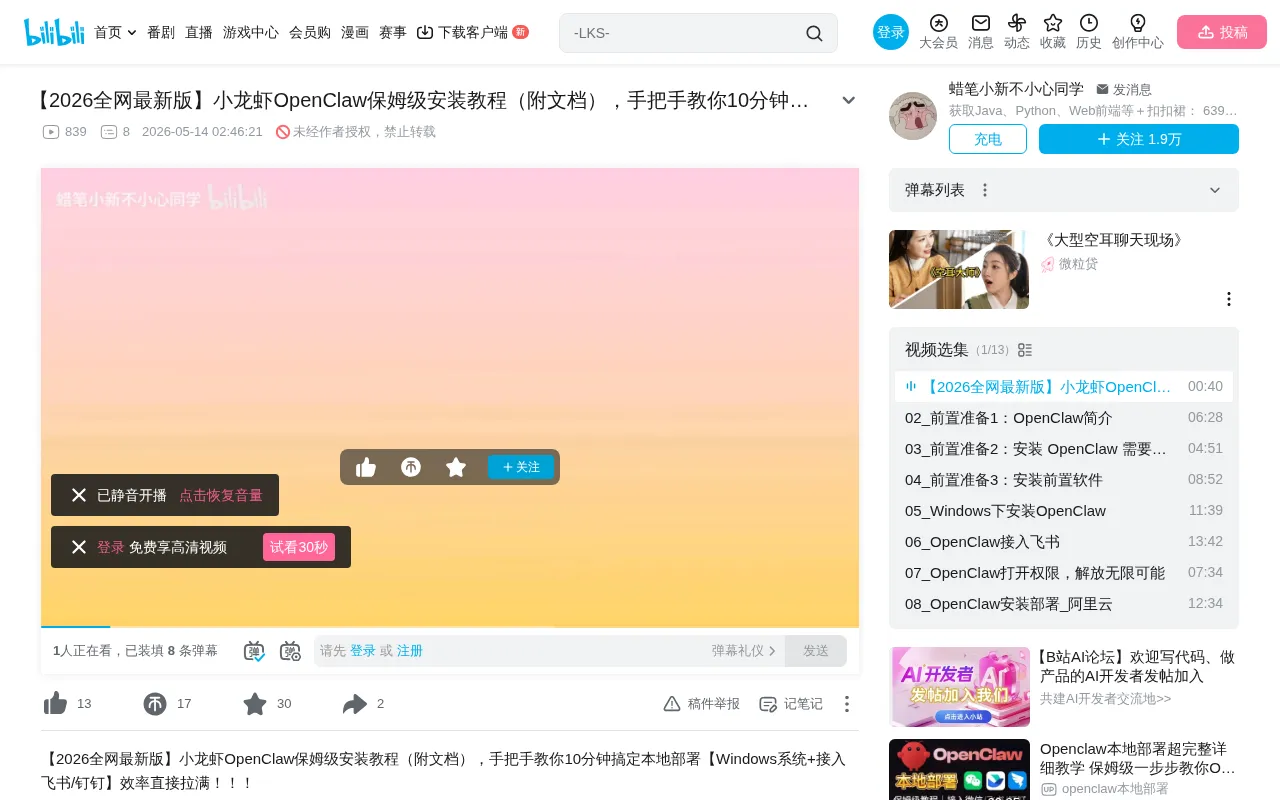
Task: Give a coin using the icon showing 17
Action: point(155,704)
